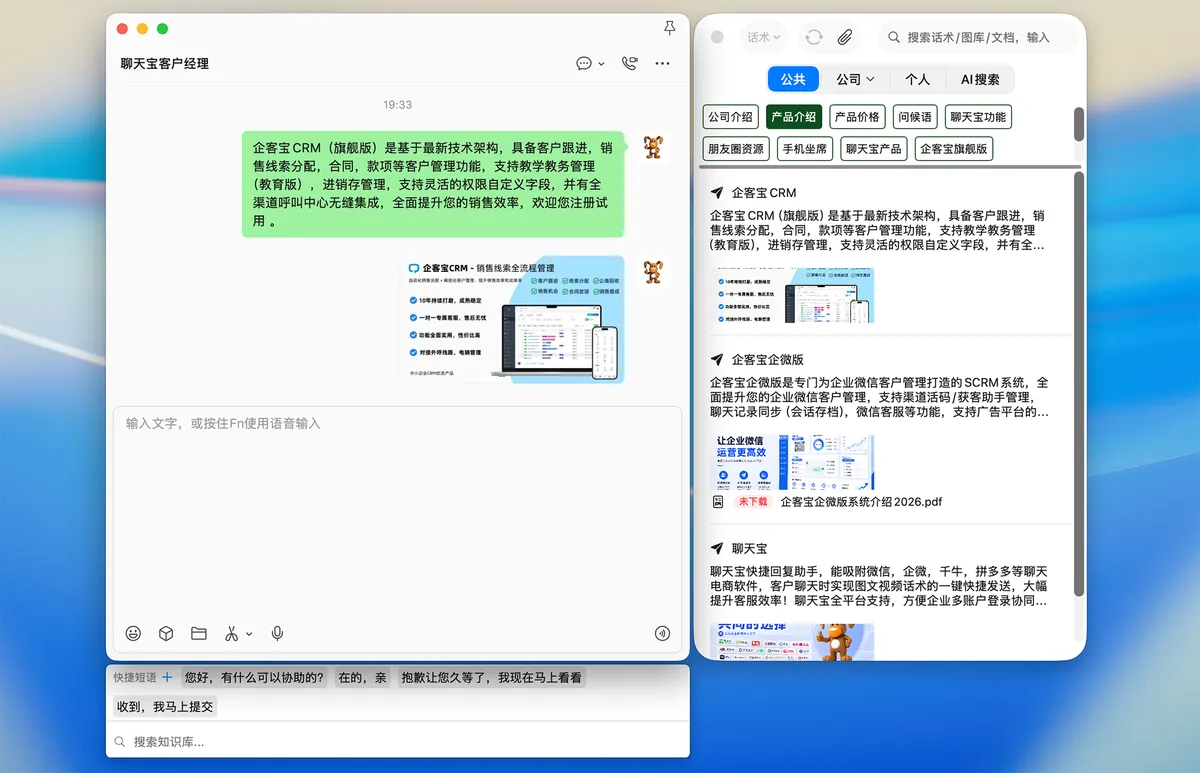
Task: Insert quick phrase 您好，有什么可以协助的?
Action: [x=255, y=677]
